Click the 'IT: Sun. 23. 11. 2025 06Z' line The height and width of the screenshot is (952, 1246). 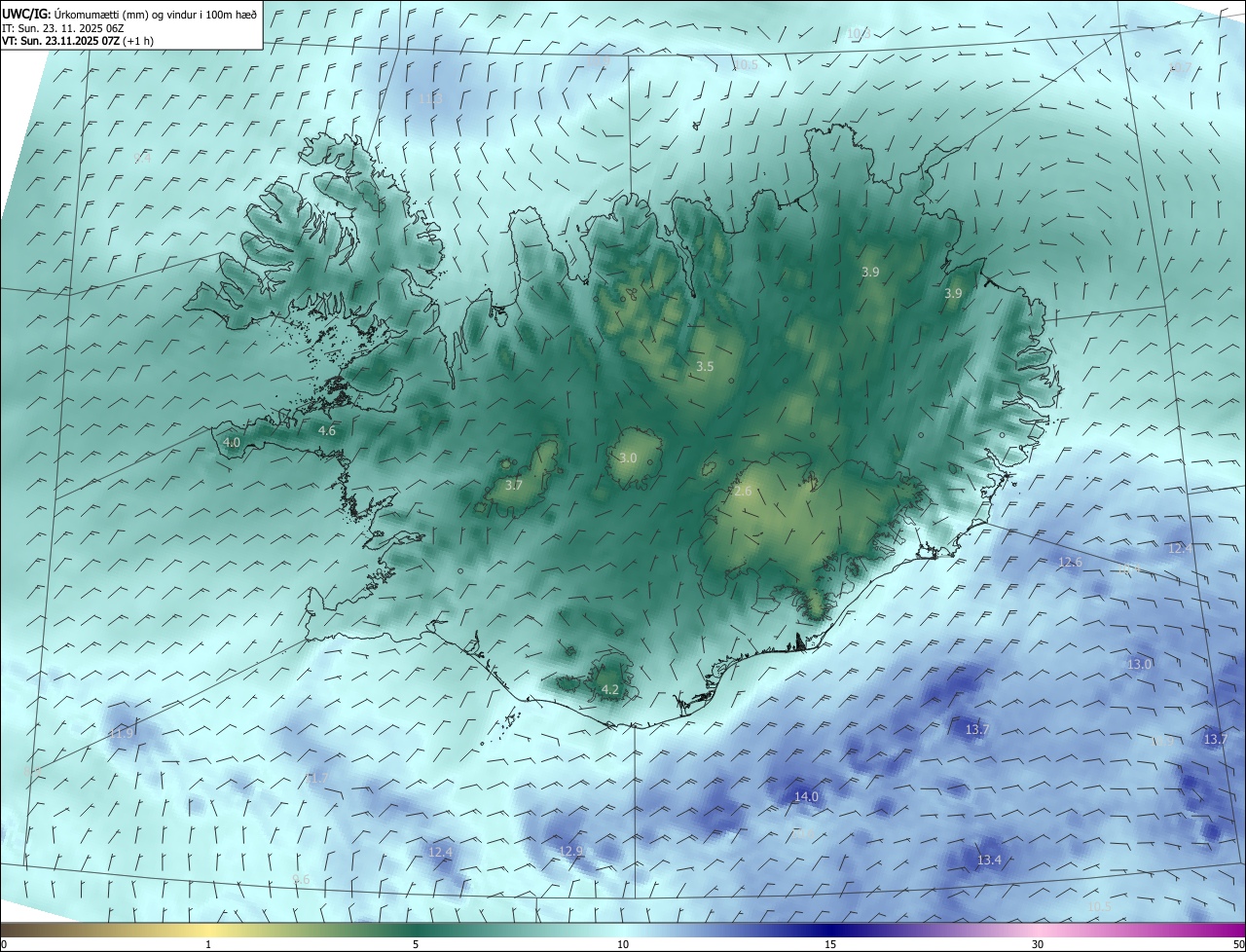click(x=63, y=28)
